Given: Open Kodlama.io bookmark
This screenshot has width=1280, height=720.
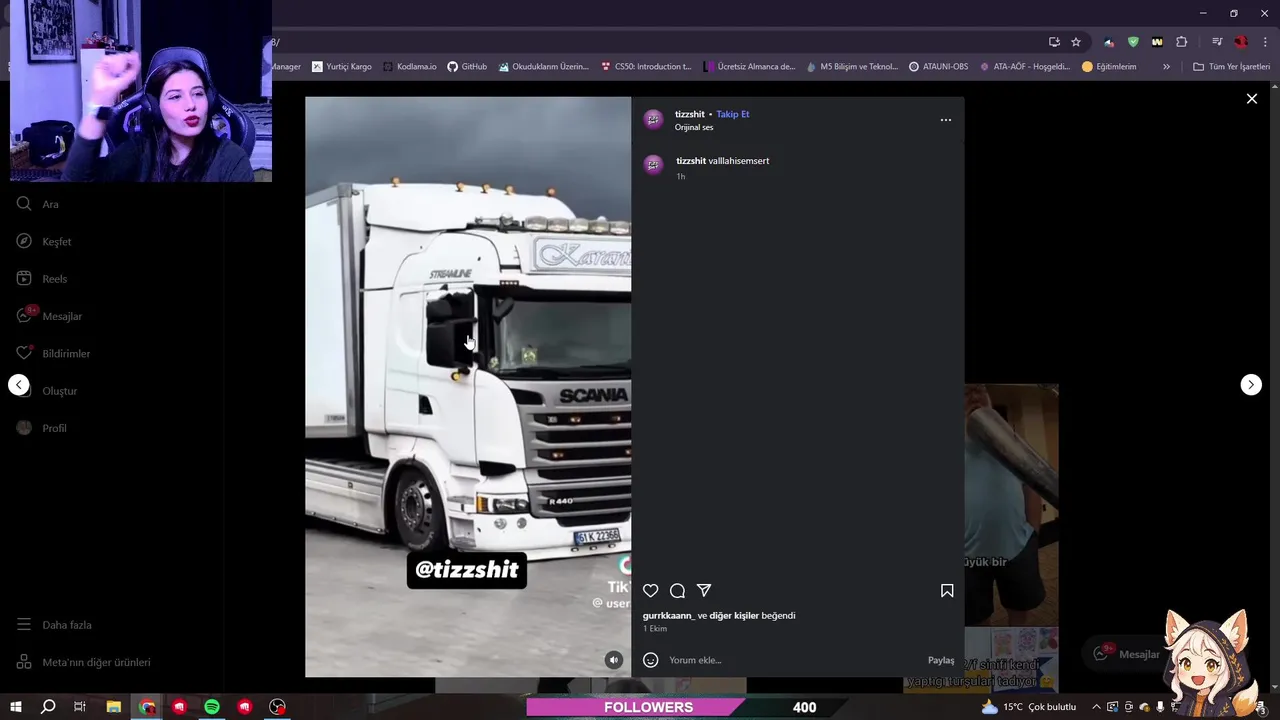Looking at the screenshot, I should (410, 67).
